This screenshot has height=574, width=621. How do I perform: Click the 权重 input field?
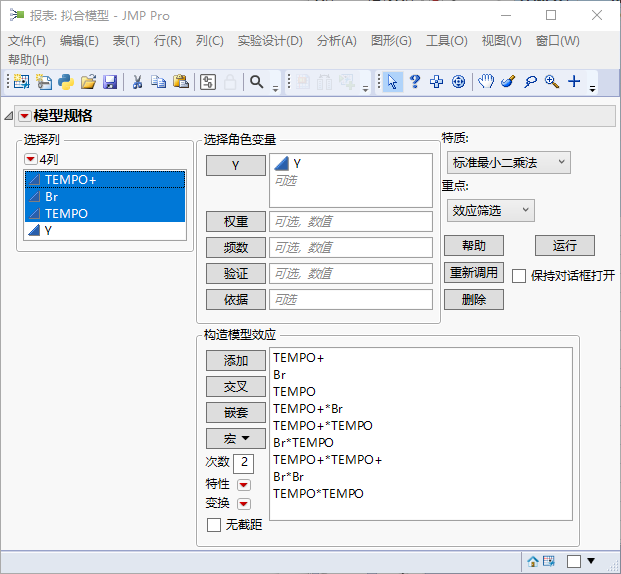click(350, 221)
